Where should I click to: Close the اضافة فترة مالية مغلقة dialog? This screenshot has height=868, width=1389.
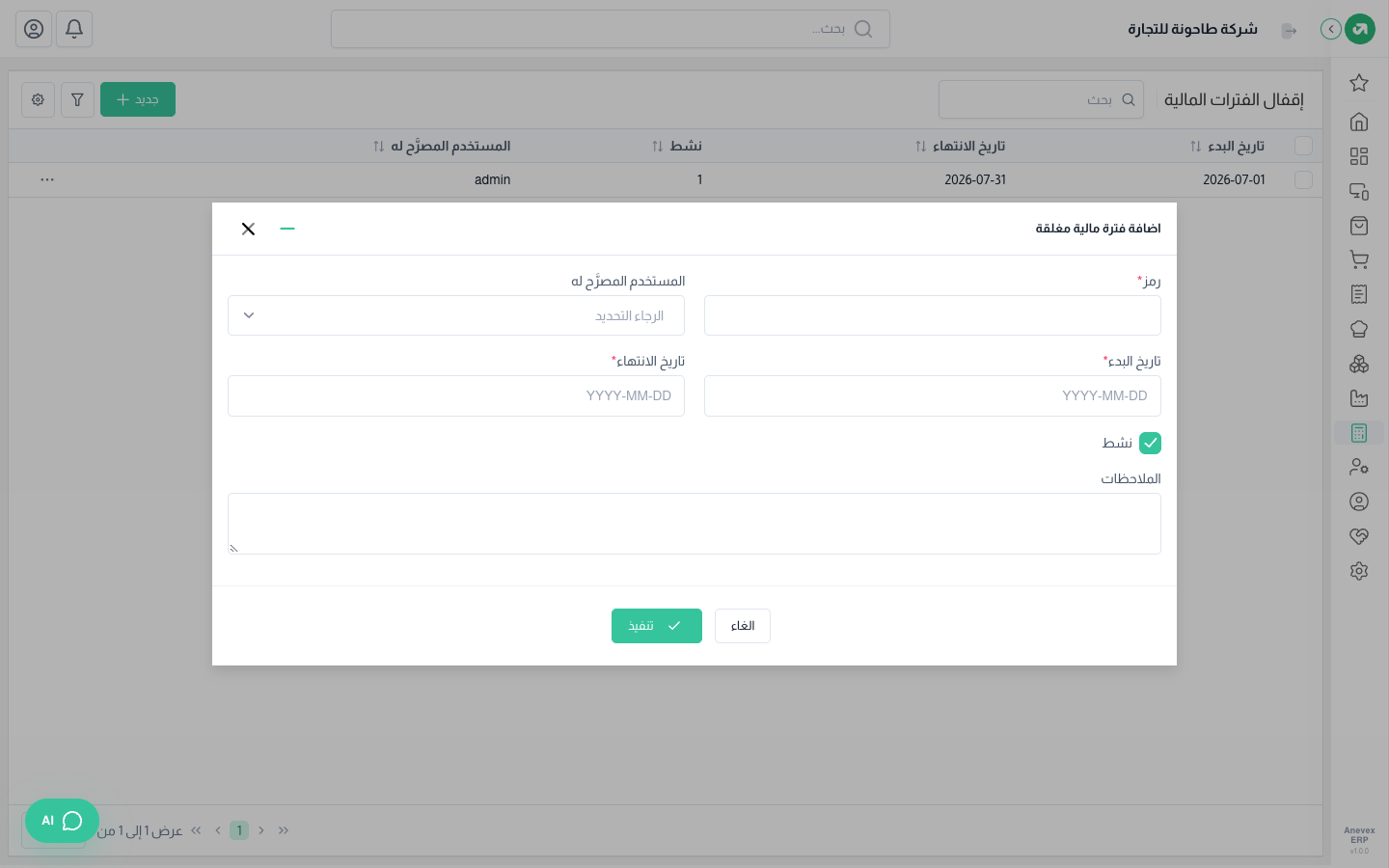(248, 229)
